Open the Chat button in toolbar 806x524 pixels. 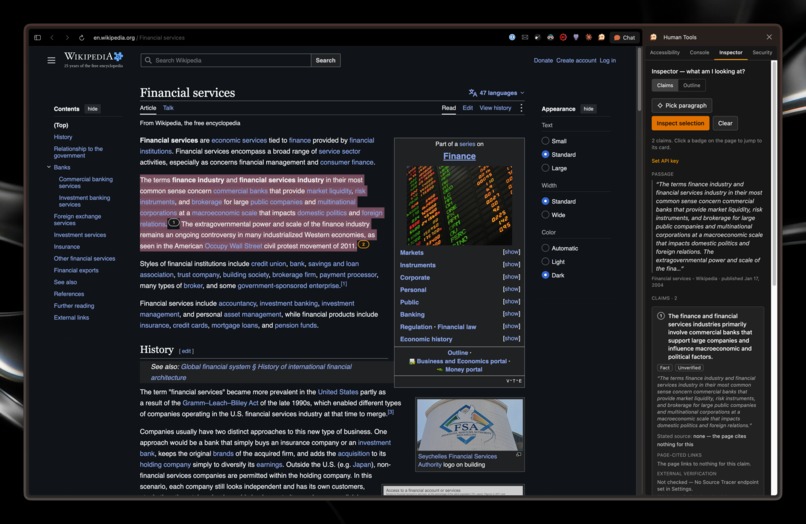[x=624, y=38]
